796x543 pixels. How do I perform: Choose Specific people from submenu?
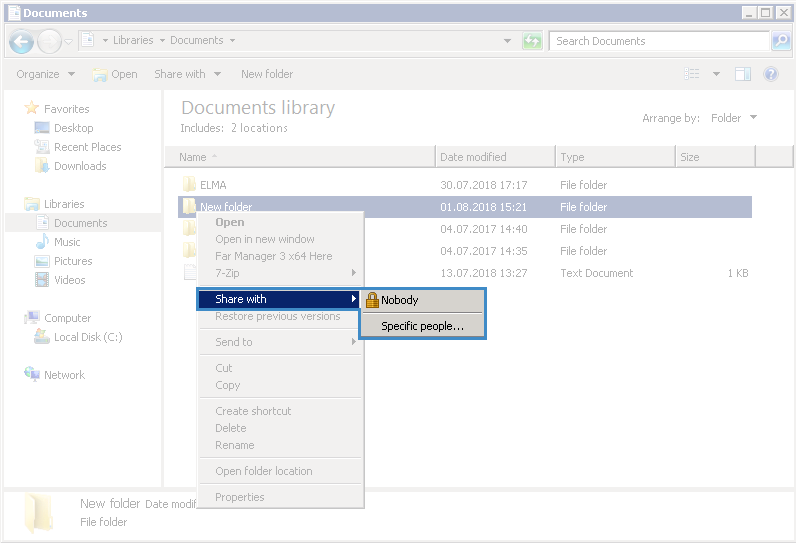[x=422, y=326]
